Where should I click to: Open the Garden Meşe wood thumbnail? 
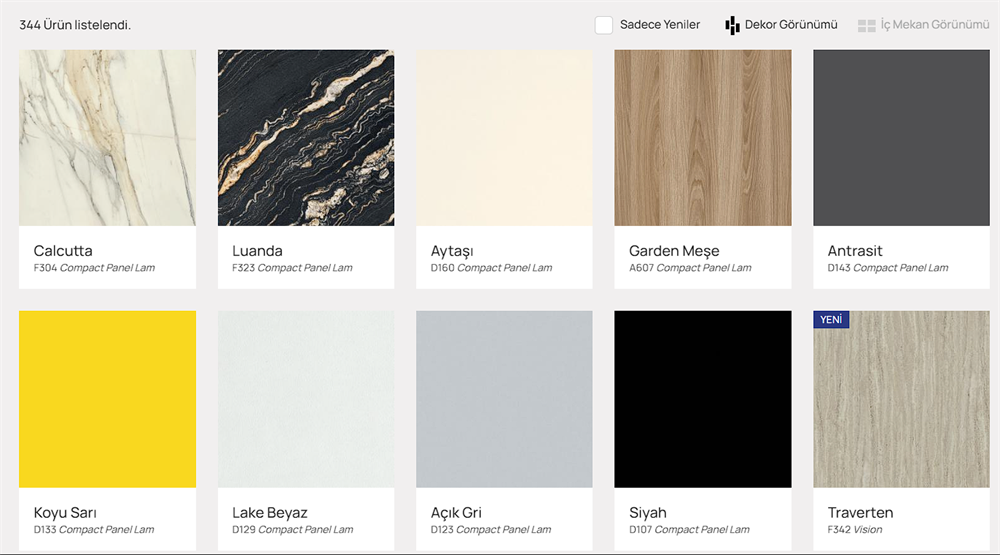coord(703,138)
